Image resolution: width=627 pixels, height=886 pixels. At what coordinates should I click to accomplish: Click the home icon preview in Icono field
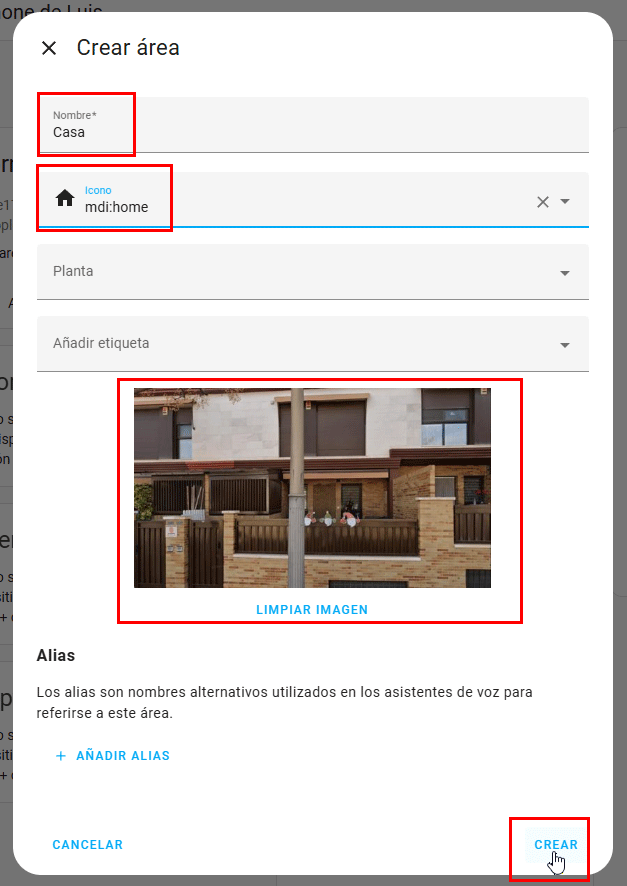[65, 199]
